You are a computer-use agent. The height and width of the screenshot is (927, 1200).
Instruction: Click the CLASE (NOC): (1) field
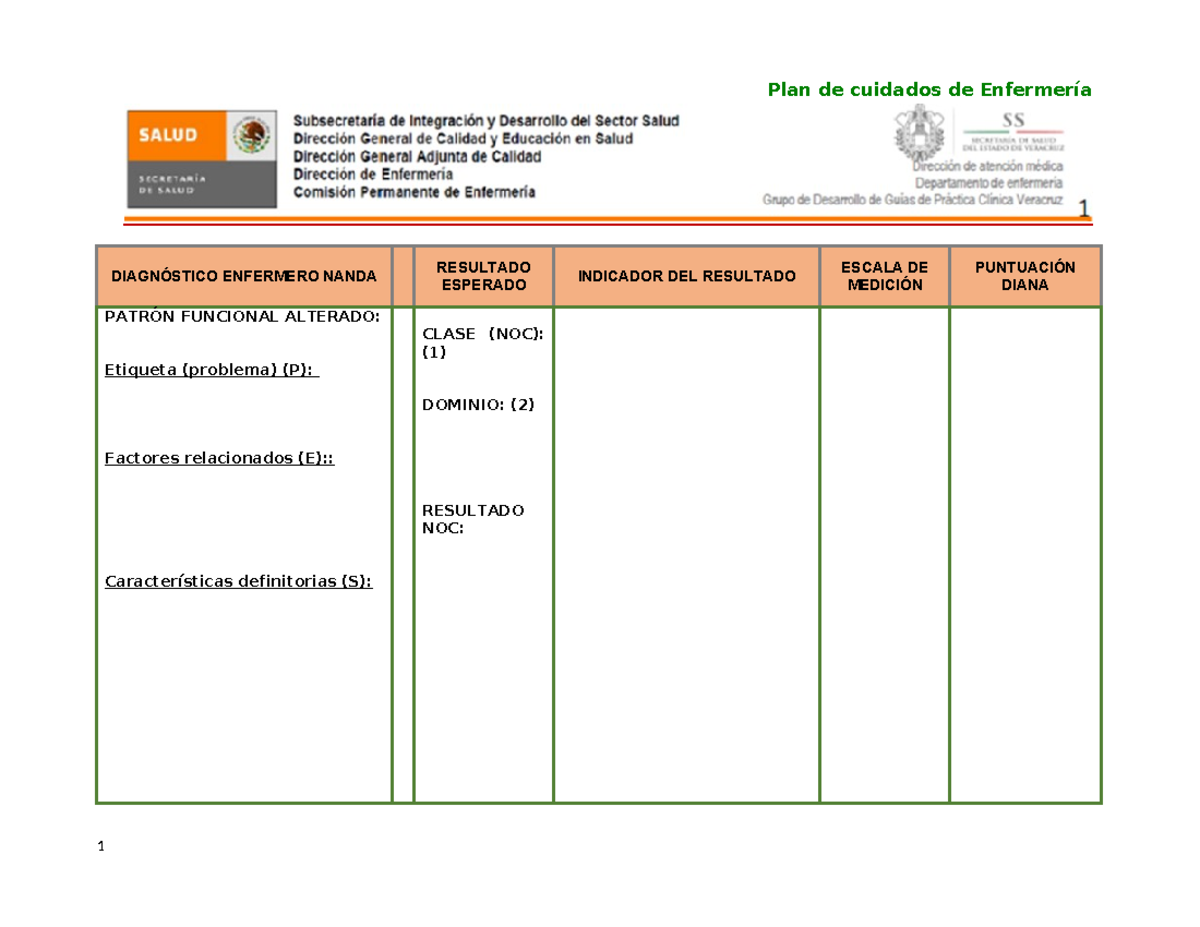483,342
